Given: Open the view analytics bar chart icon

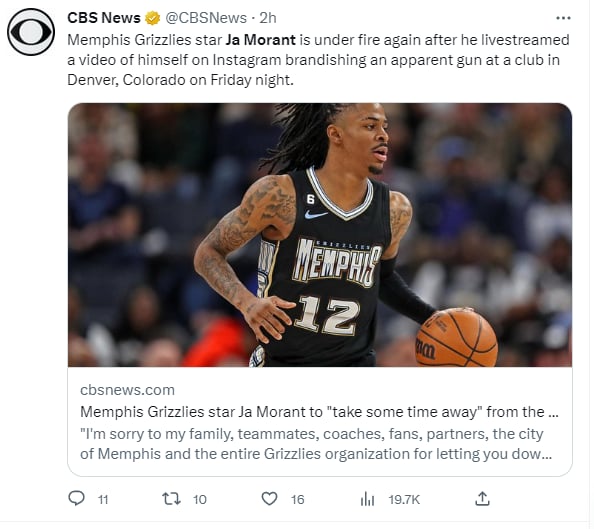Looking at the screenshot, I should point(367,499).
